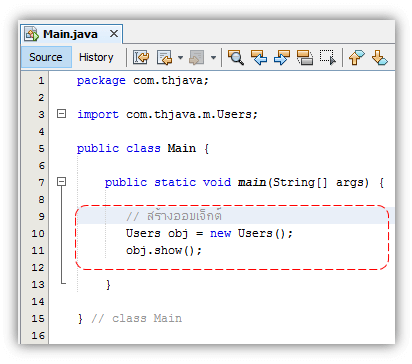Switch to the Source view
Screen dimensions: 412x364
(46, 57)
